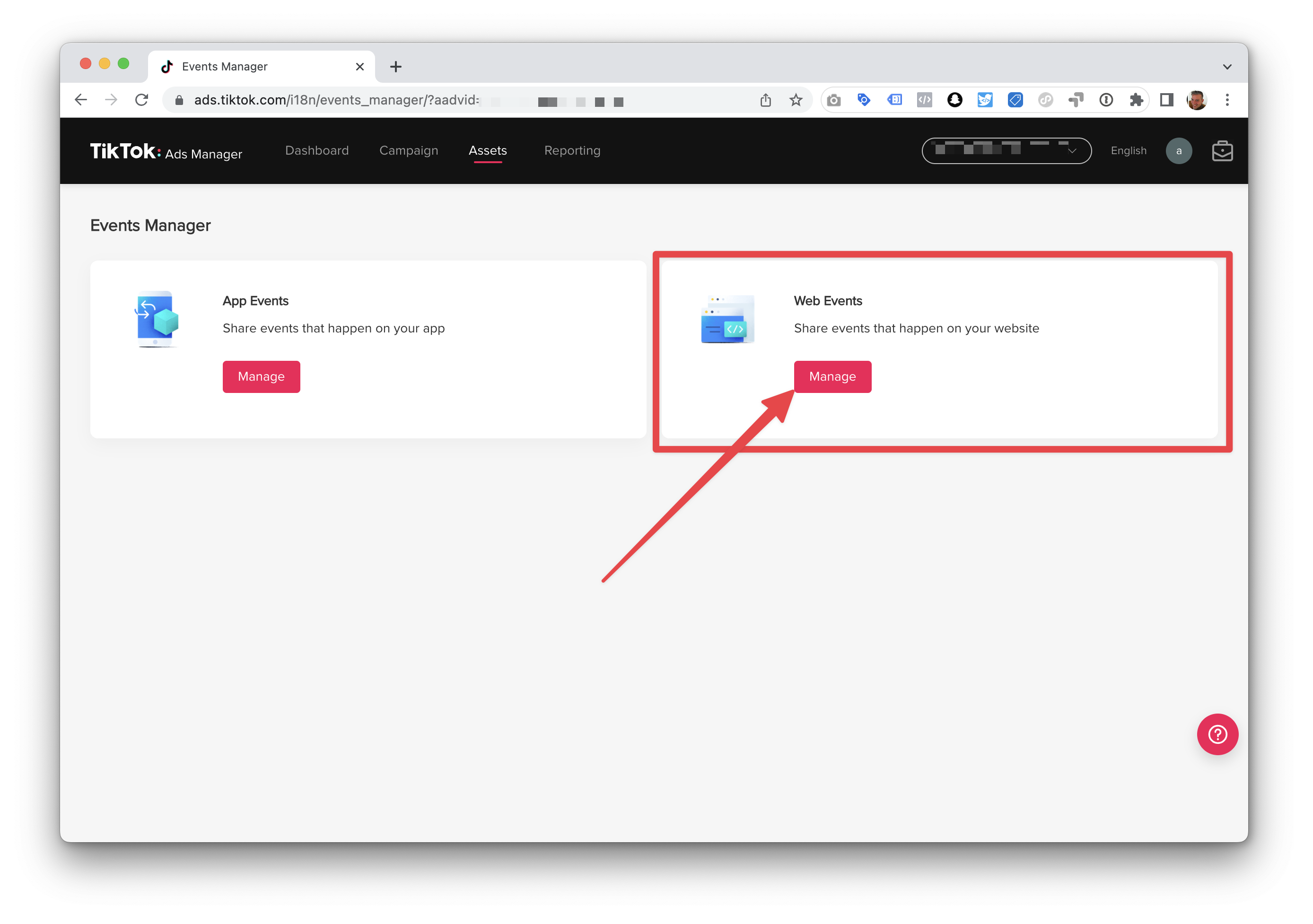Click the TikTok Ads Manager logo
The image size is (1313, 924).
coord(165,150)
